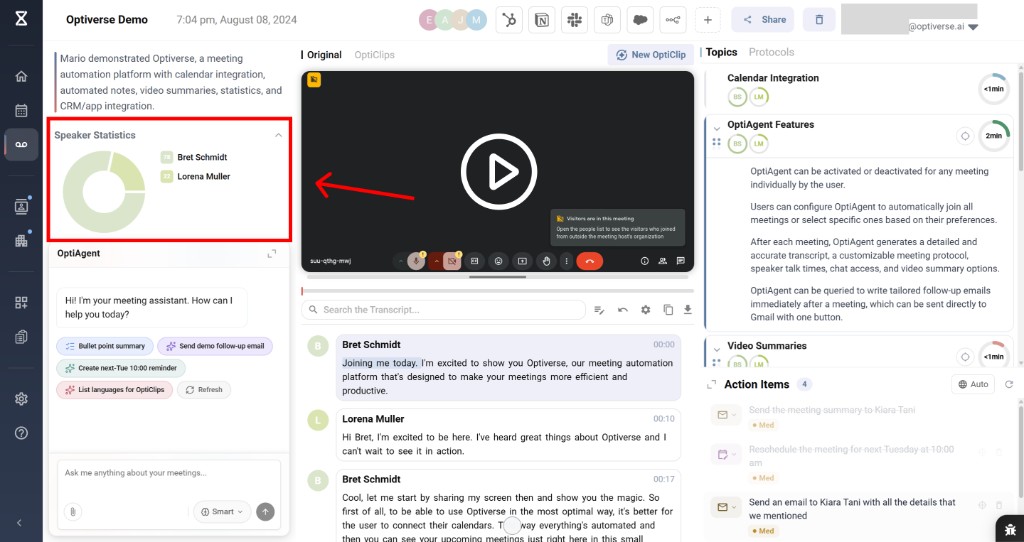Click Refresh in the OptiAgent suggestions
The image size is (1024, 542).
click(204, 390)
